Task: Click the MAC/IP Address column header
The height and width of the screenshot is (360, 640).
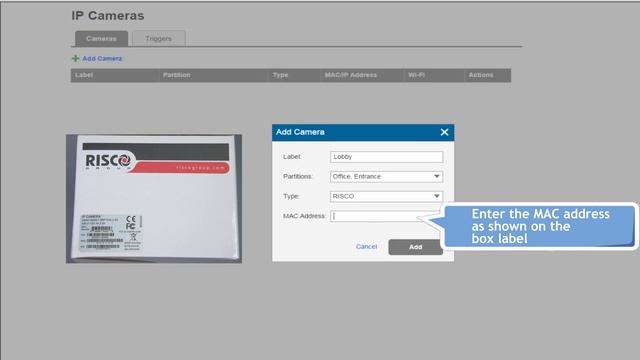Action: coord(351,75)
